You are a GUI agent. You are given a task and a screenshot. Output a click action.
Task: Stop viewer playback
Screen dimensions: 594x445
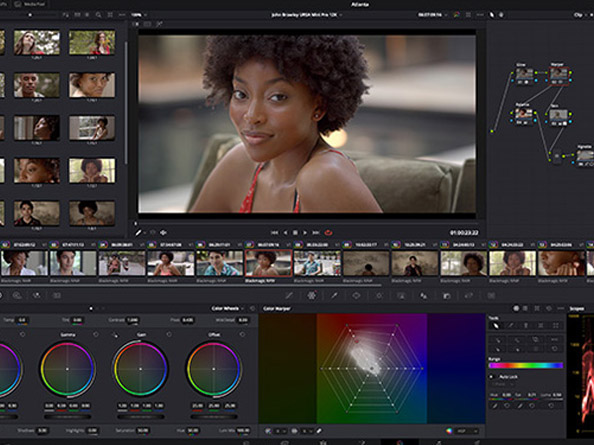pyautogui.click(x=295, y=233)
